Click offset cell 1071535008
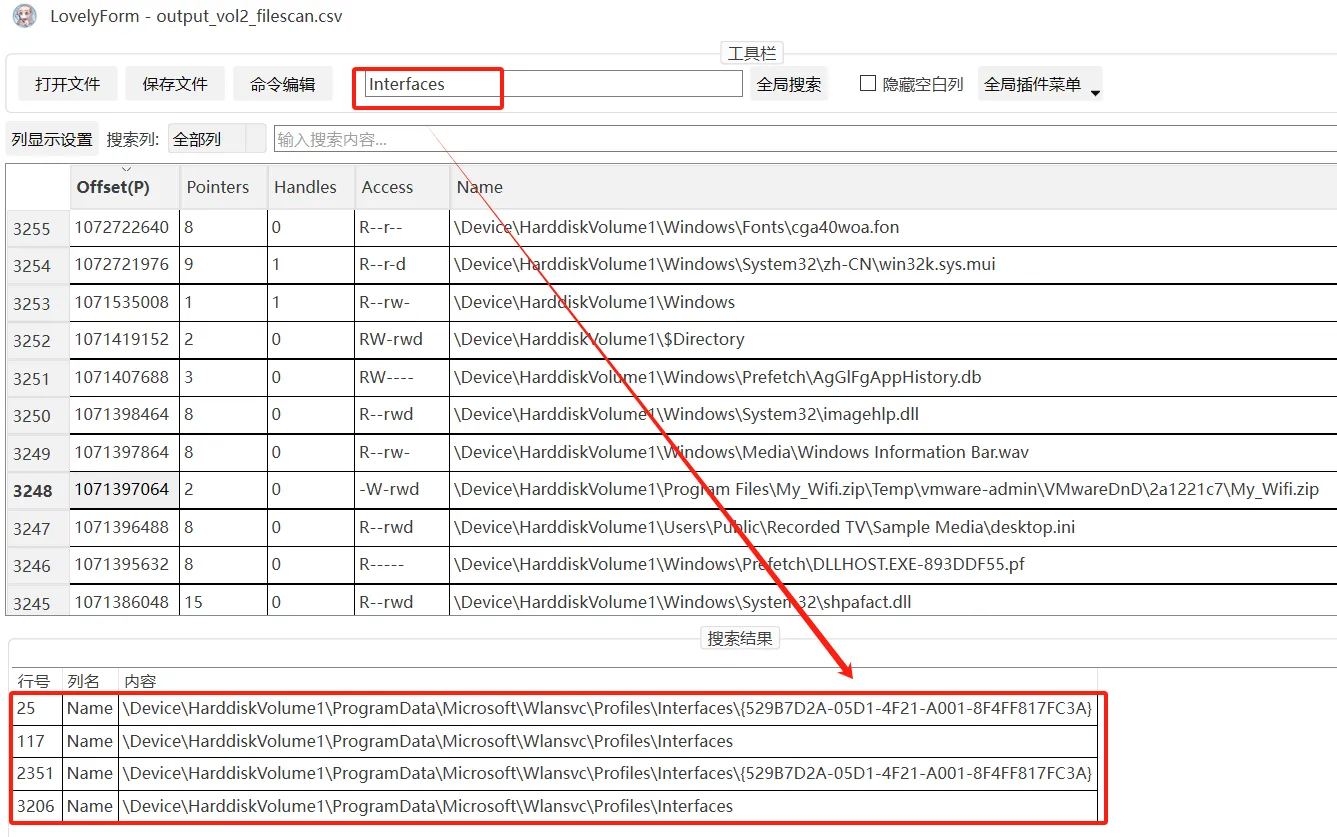The height and width of the screenshot is (837, 1337). point(125,302)
